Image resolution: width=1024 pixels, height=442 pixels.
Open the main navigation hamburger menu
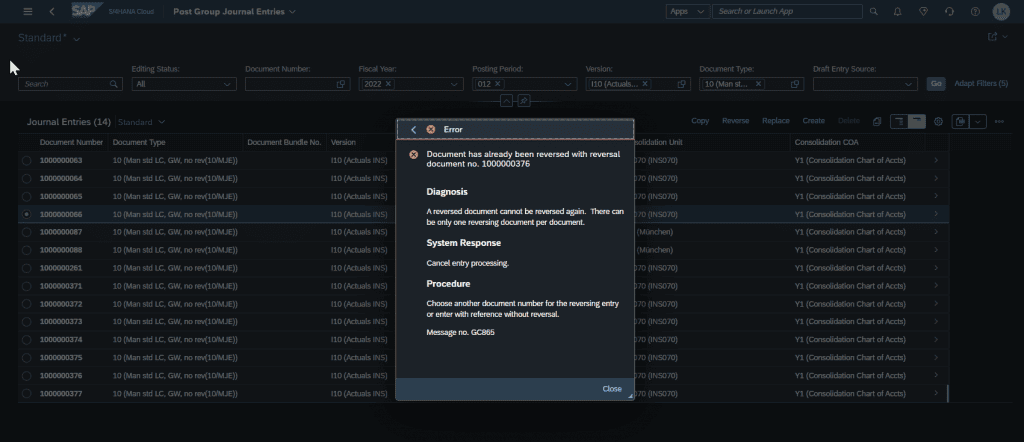pyautogui.click(x=27, y=12)
